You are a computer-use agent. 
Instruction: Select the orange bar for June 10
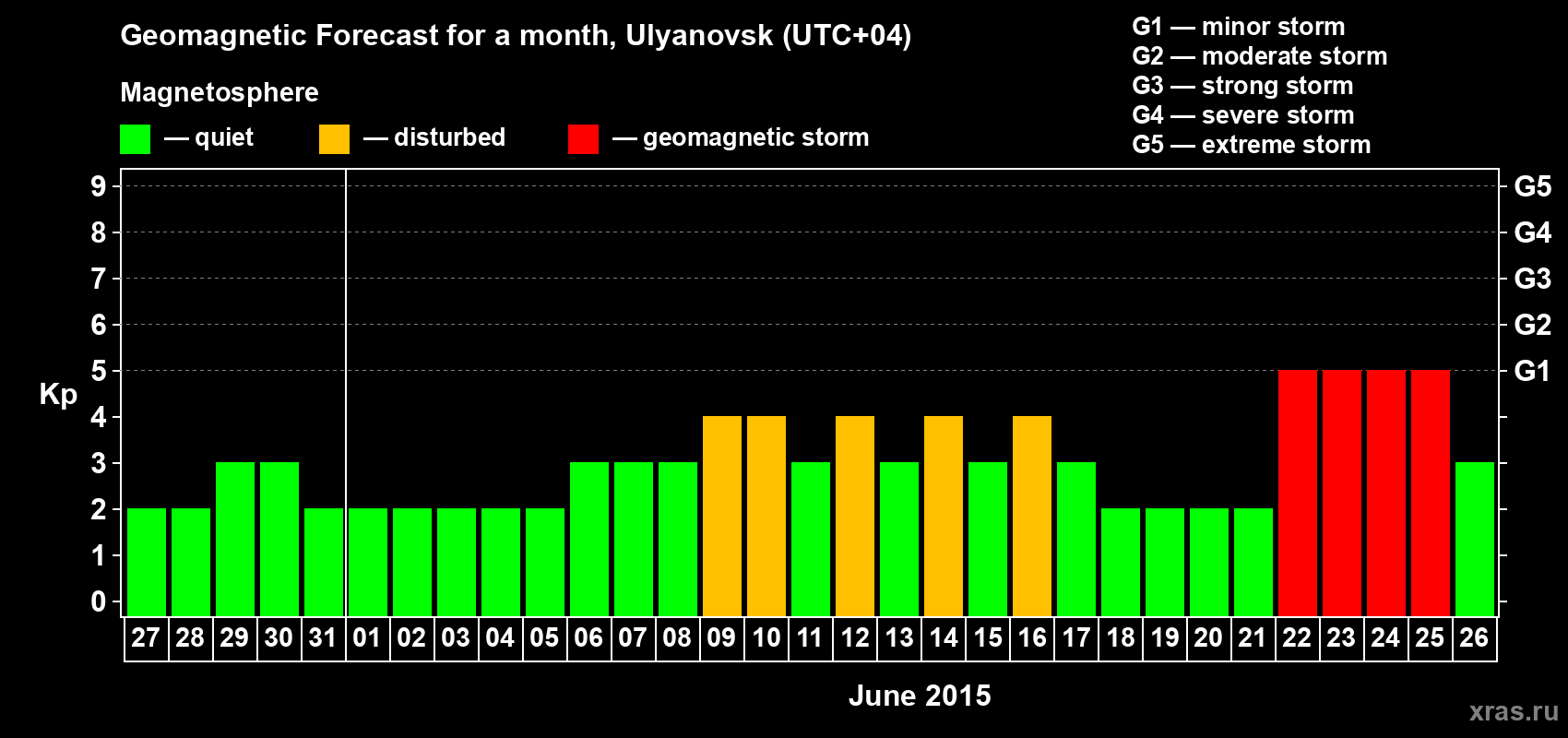[766, 516]
